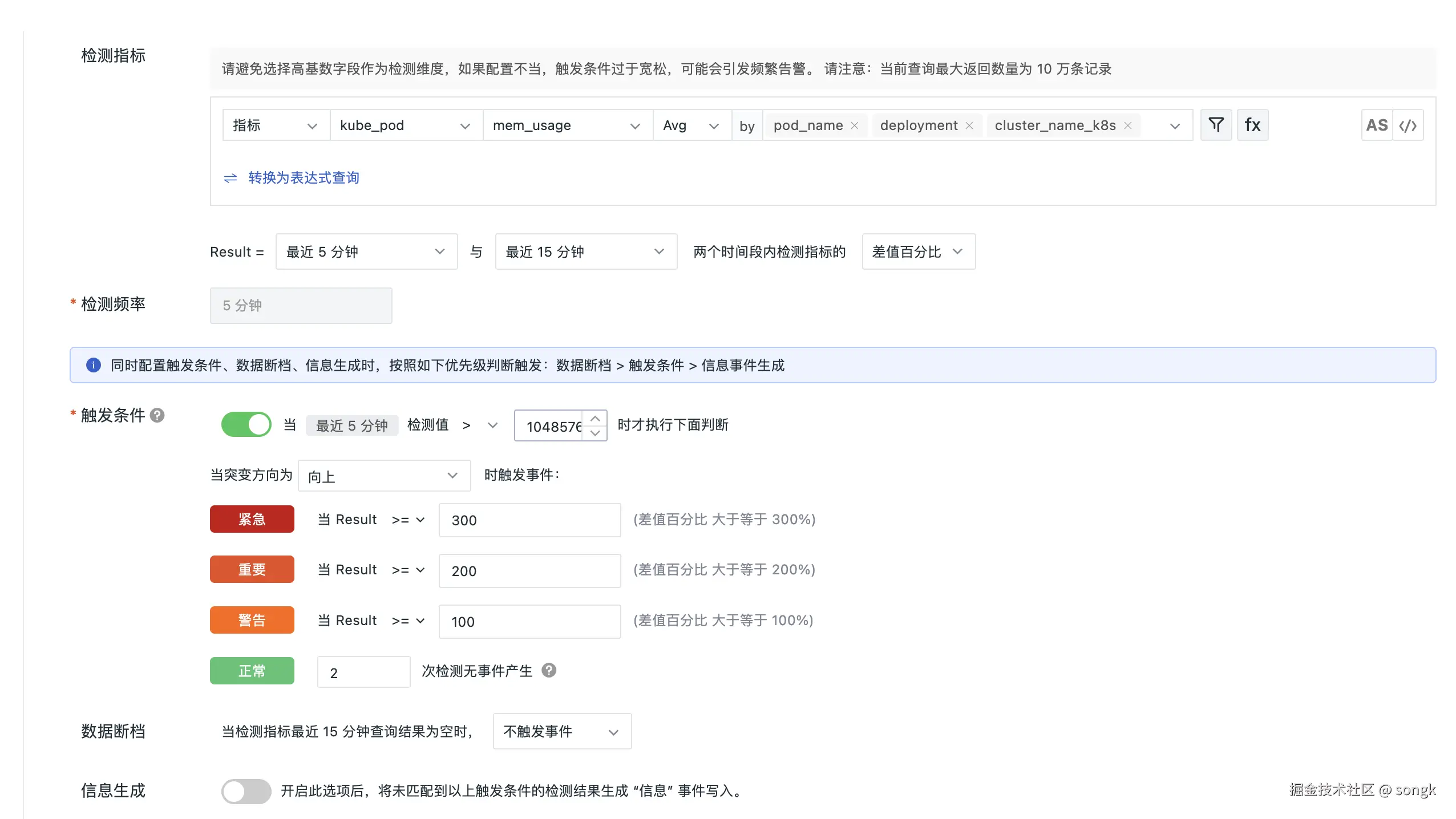
Task: Open the fx function button
Action: coord(1252,125)
